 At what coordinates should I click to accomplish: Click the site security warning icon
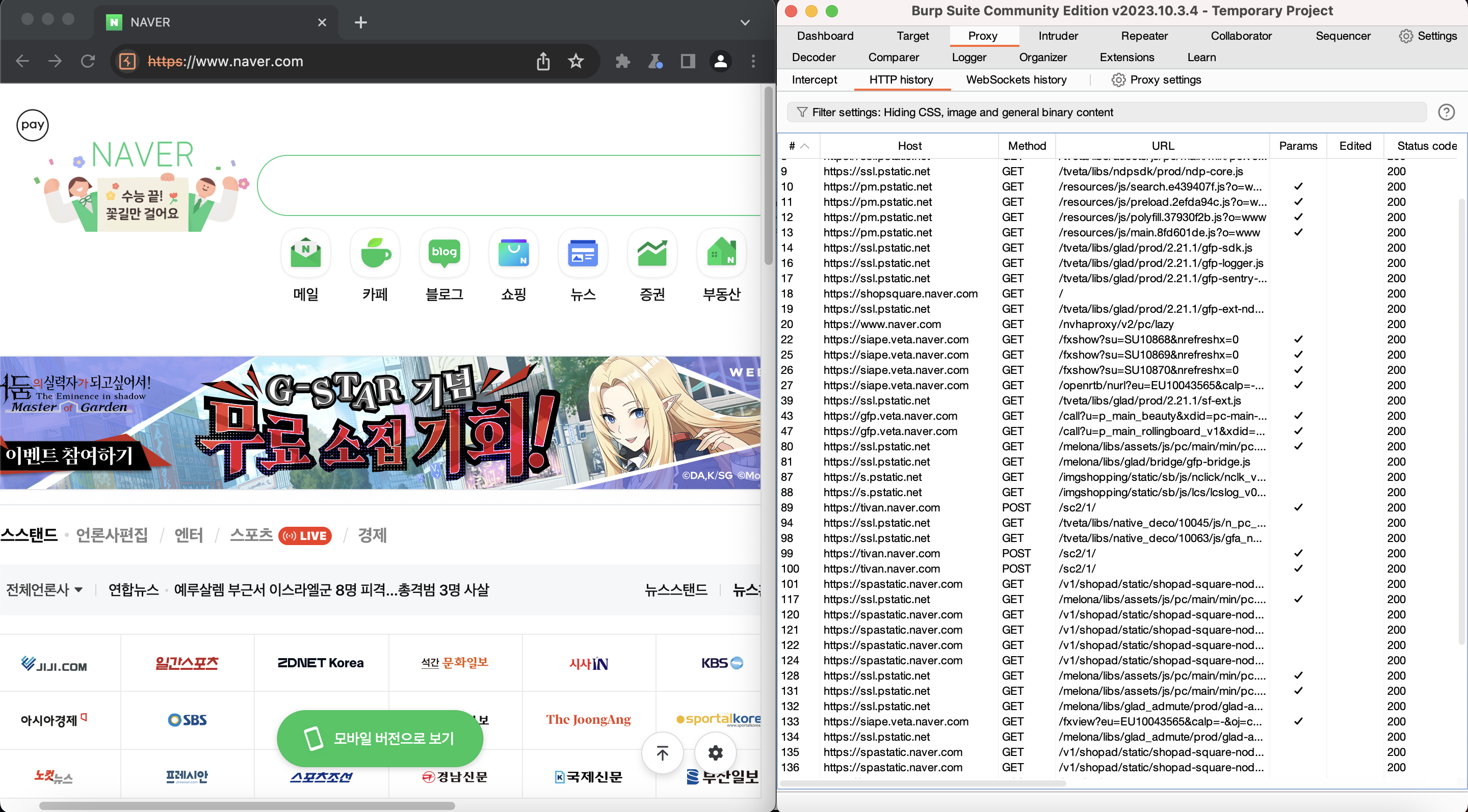(x=127, y=61)
